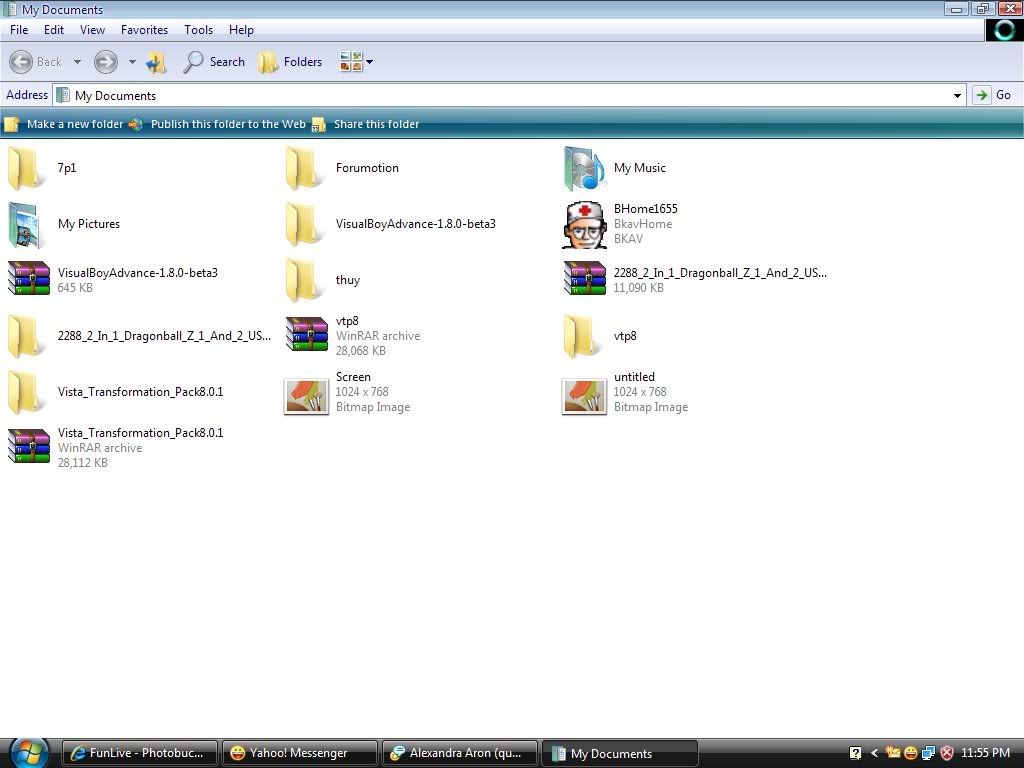Select the 2288_2_In_1_Dragonball folder icon
Screen dimensions: 1024x768
tap(26, 337)
